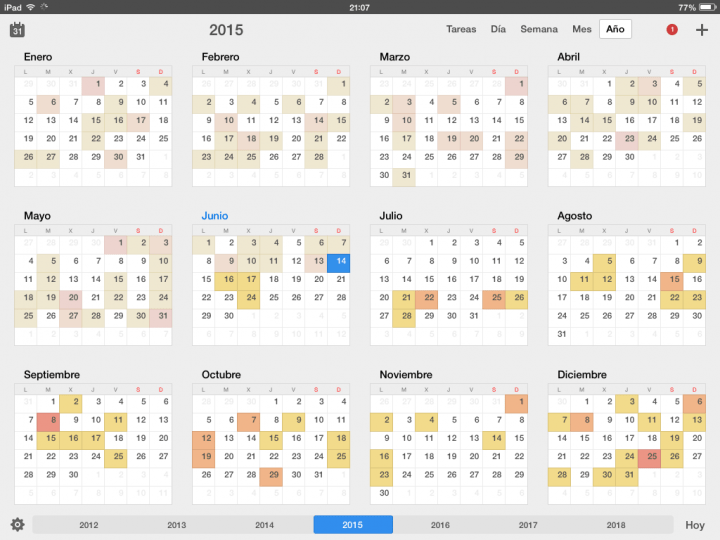
Task: Select November 1 orange-shaded day
Action: tap(517, 404)
